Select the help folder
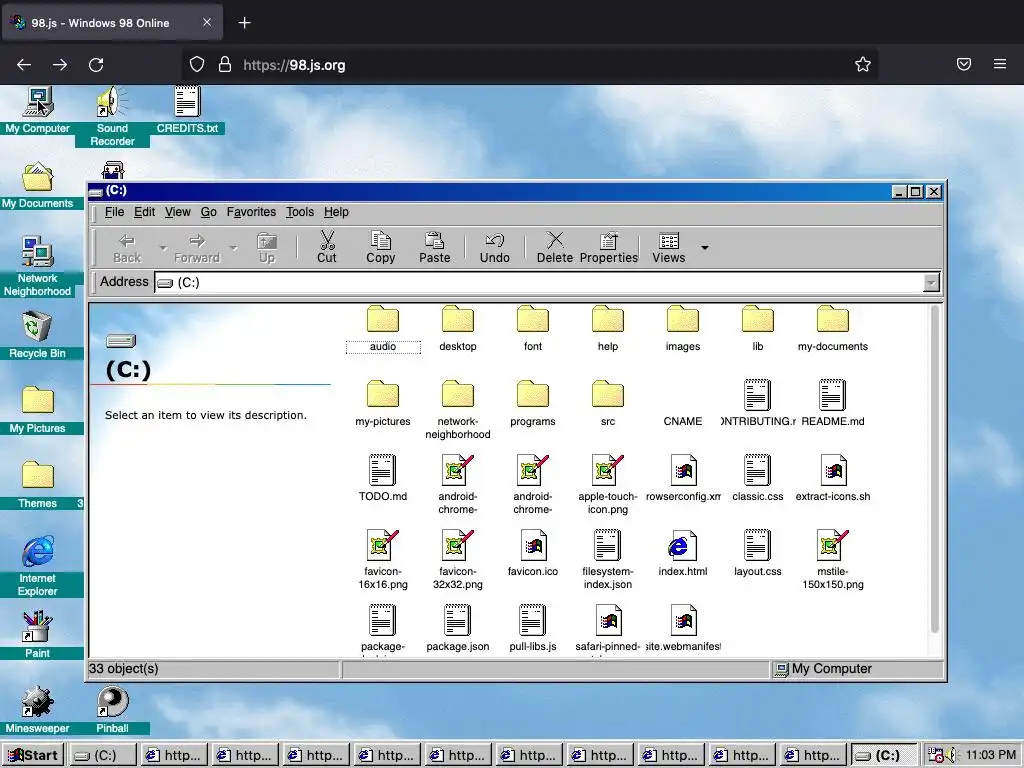 (x=608, y=329)
